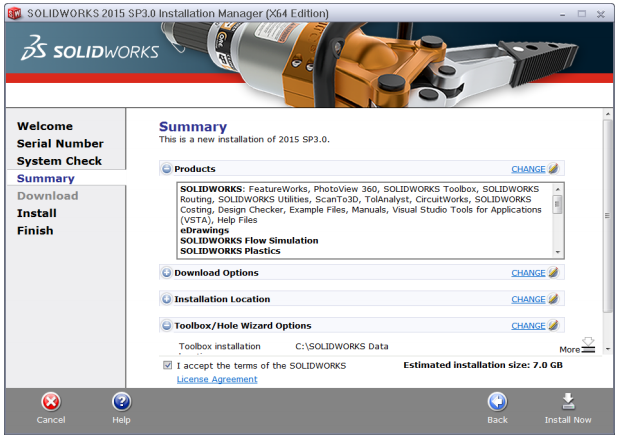Viewport: 620px width, 439px height.
Task: Select the Welcome step in the sidebar
Action: click(45, 126)
